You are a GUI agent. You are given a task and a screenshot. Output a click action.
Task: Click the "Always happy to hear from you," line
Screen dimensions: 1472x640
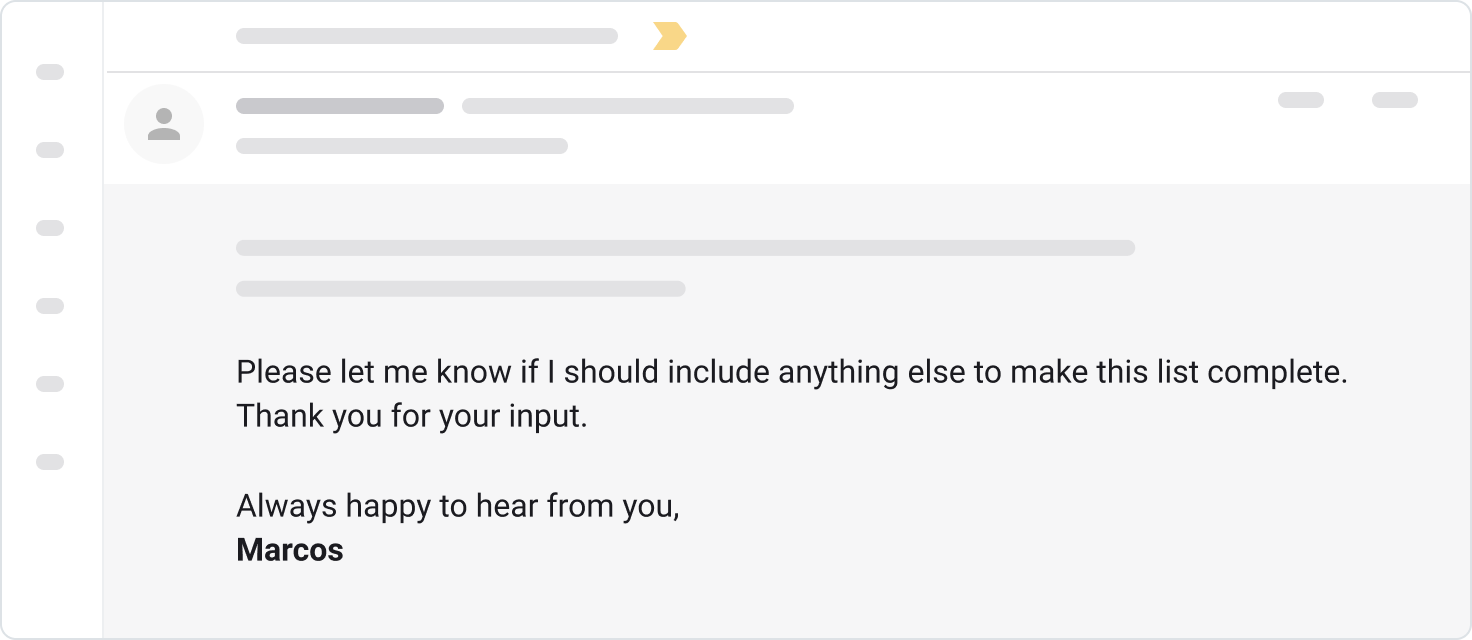pyautogui.click(x=458, y=507)
